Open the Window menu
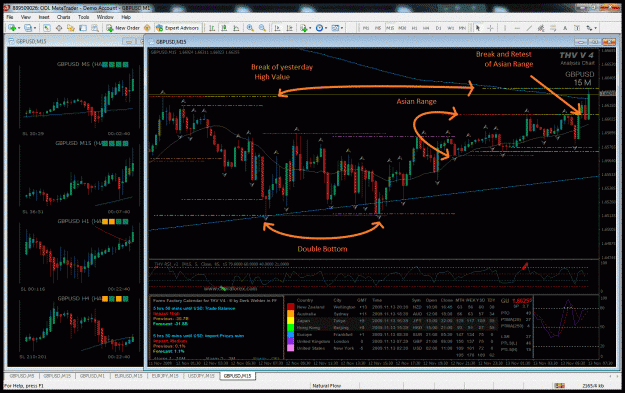Viewport: 625px width, 393px height. tap(105, 17)
